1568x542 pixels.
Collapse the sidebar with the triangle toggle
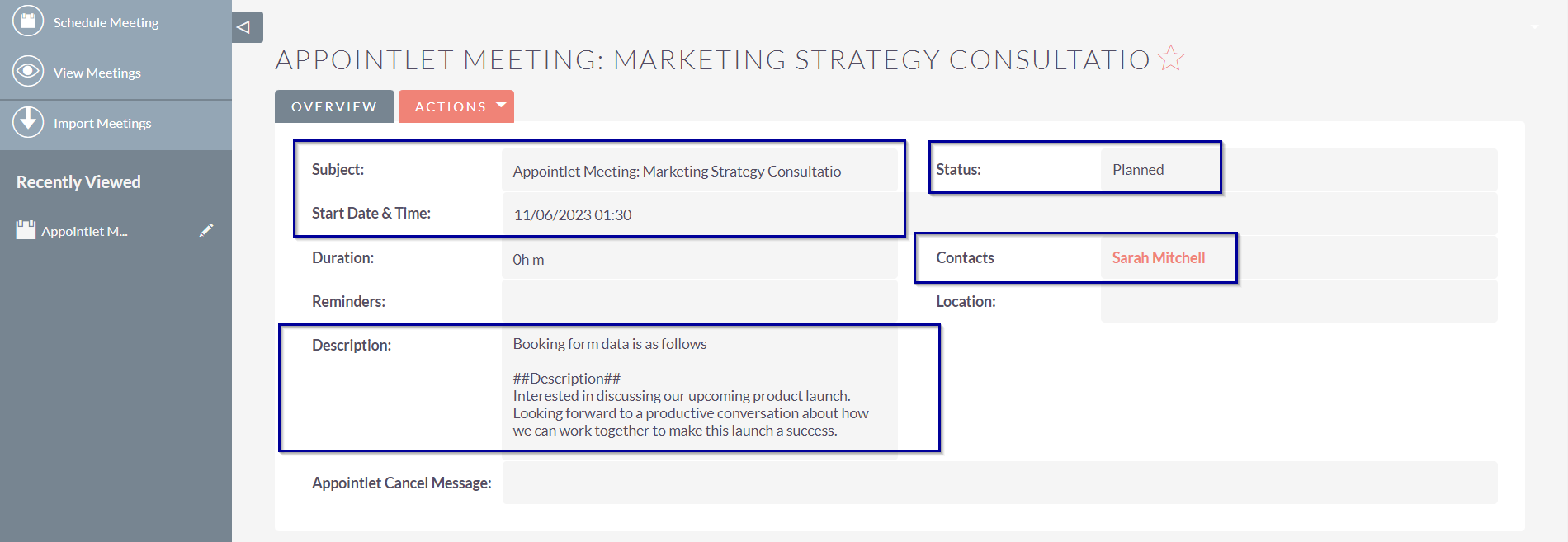point(248,27)
